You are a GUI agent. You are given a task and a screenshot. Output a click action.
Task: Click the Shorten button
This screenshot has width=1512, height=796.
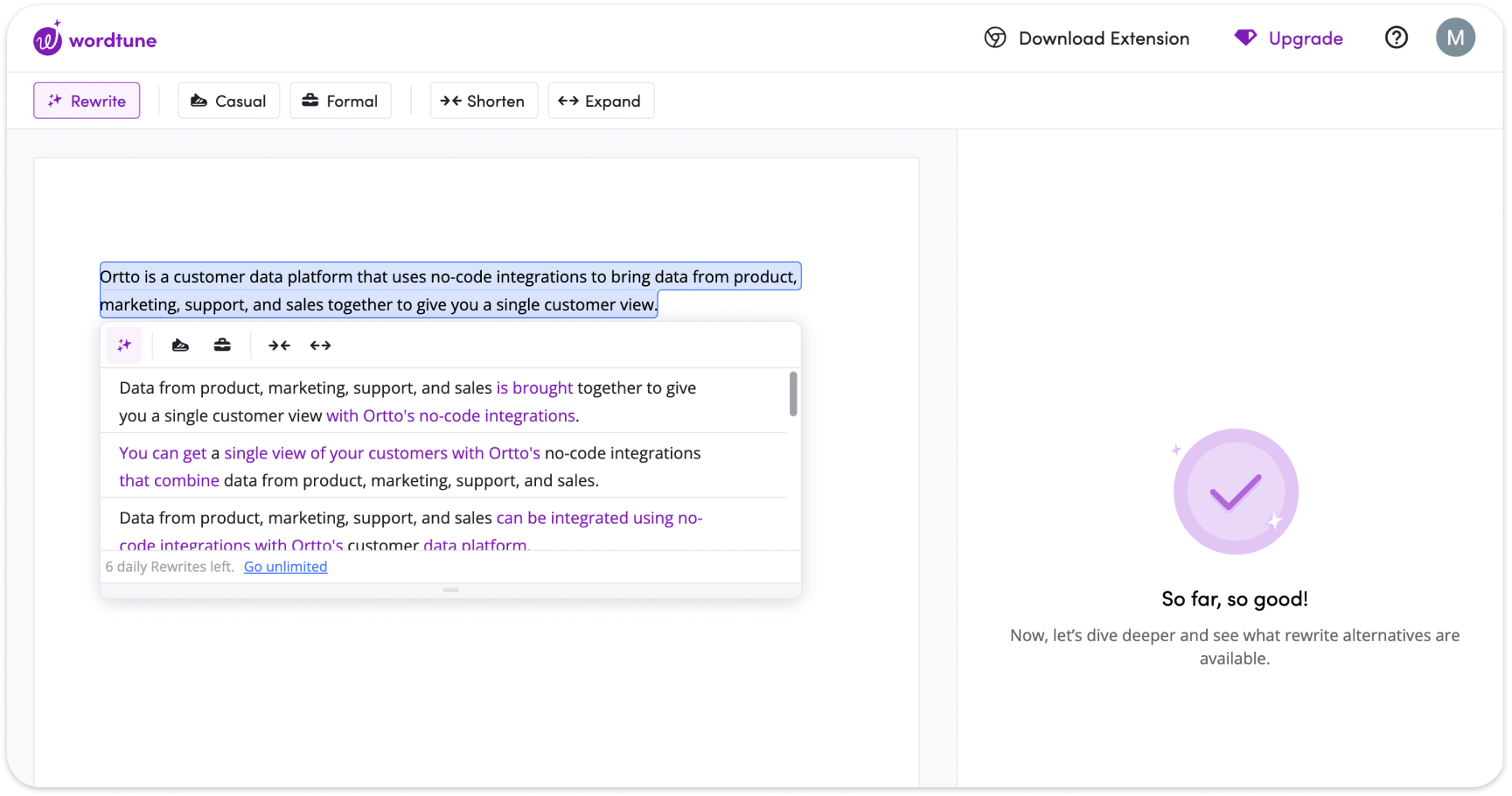pyautogui.click(x=484, y=101)
